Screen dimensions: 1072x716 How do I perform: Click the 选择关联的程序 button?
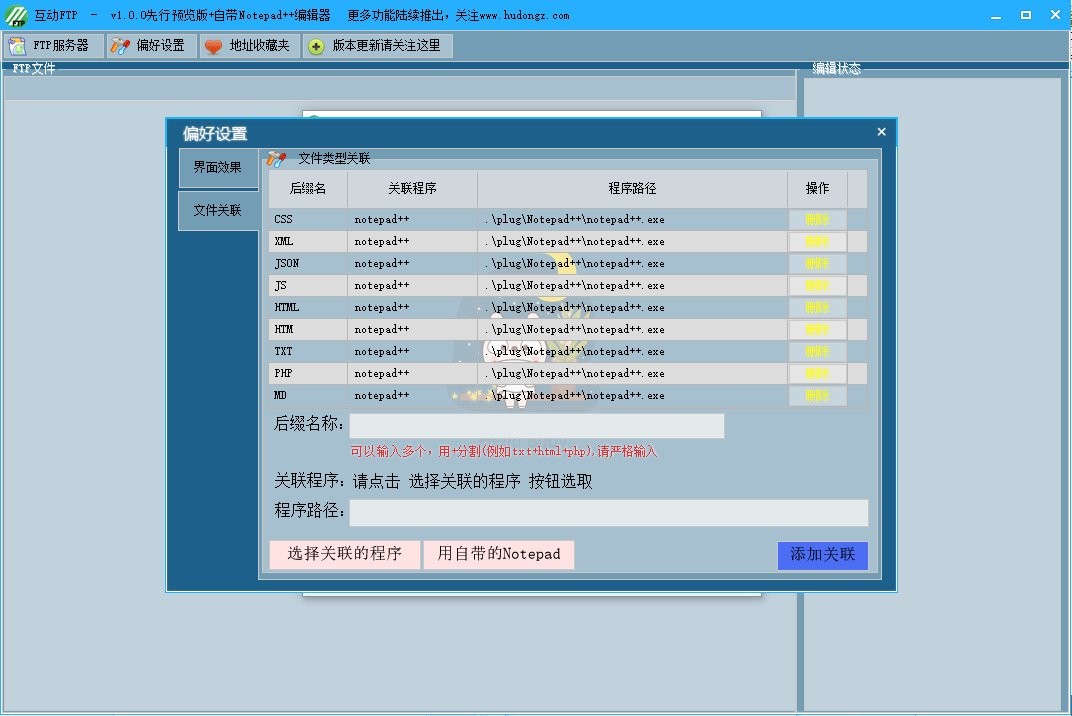point(344,554)
